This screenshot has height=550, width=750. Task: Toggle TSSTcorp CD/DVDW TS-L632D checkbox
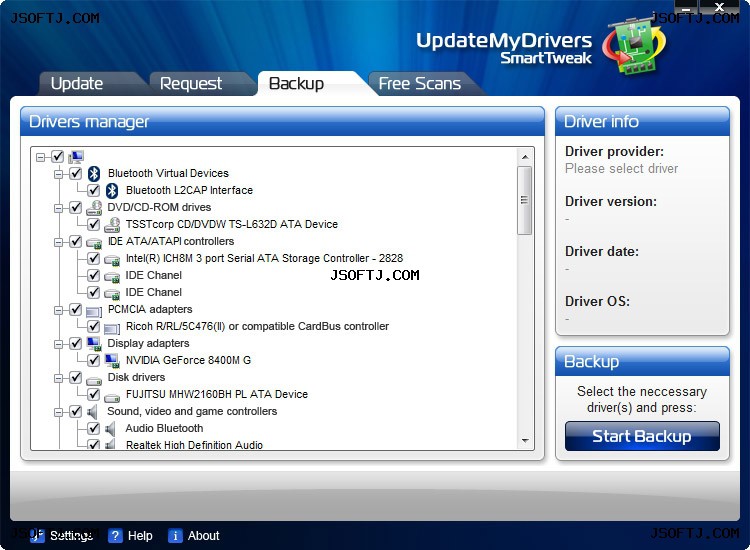(94, 224)
